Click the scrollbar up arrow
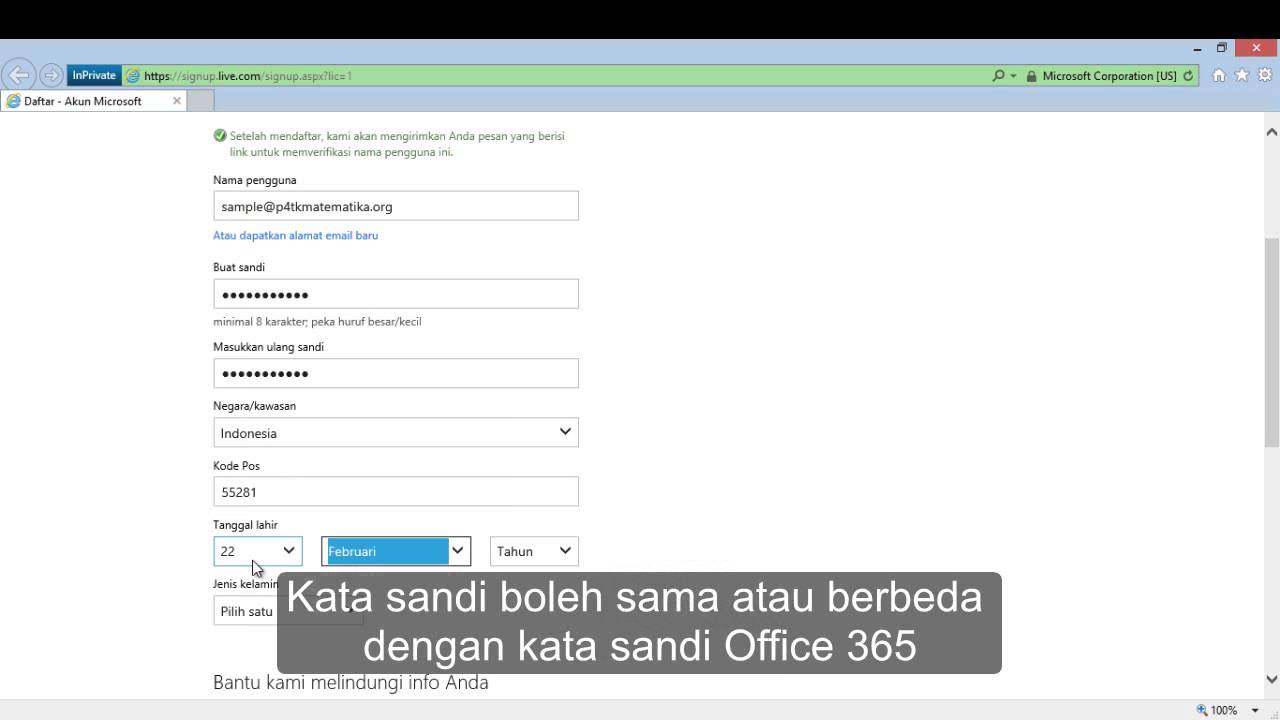This screenshot has height=720, width=1280. pyautogui.click(x=1272, y=131)
